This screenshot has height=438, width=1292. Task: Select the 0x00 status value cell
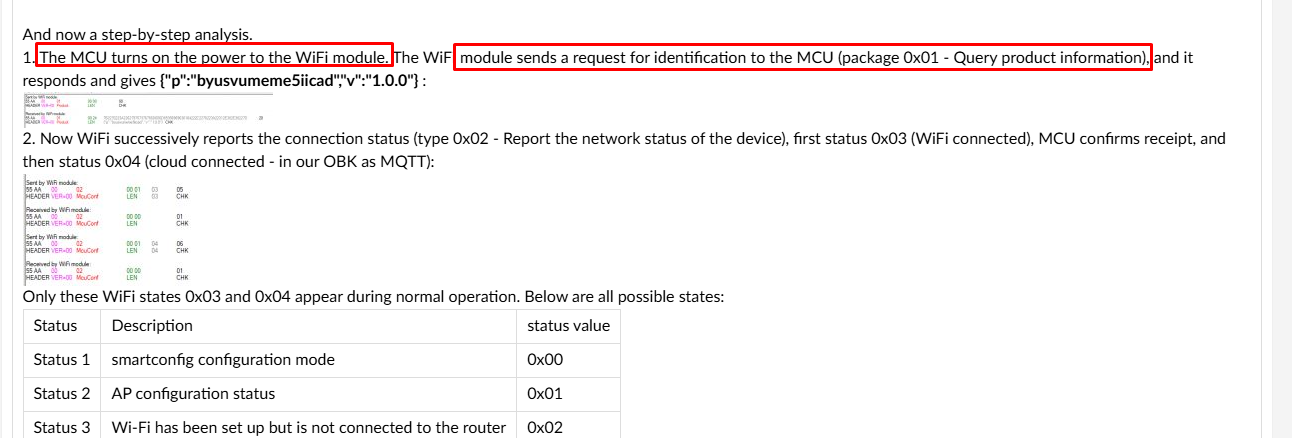click(545, 360)
